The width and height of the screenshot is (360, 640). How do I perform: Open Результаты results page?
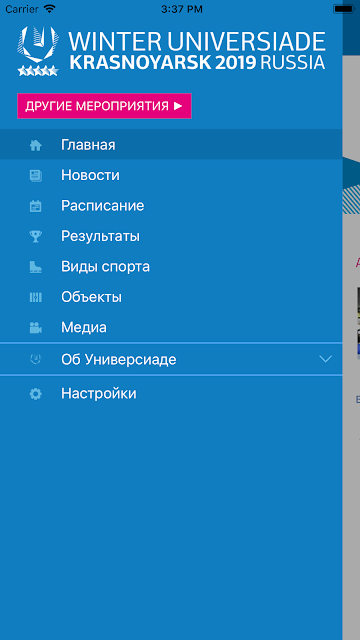click(171, 236)
